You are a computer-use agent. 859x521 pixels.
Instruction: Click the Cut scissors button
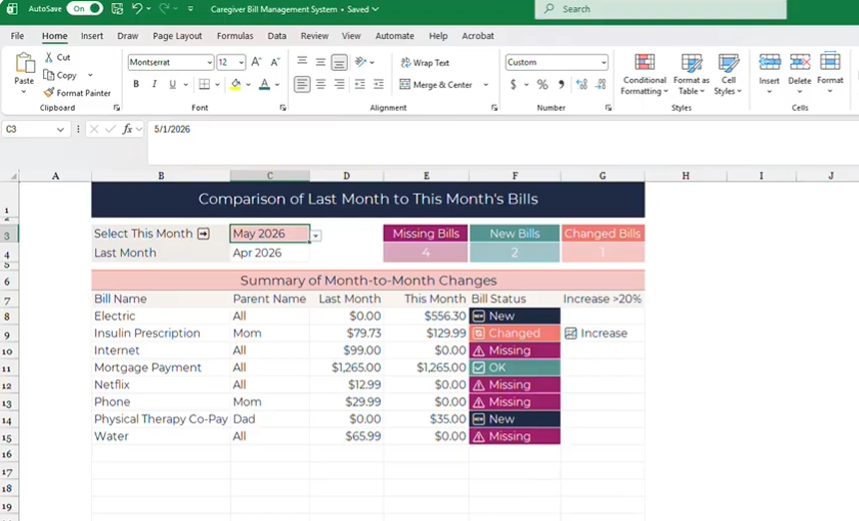(57, 57)
